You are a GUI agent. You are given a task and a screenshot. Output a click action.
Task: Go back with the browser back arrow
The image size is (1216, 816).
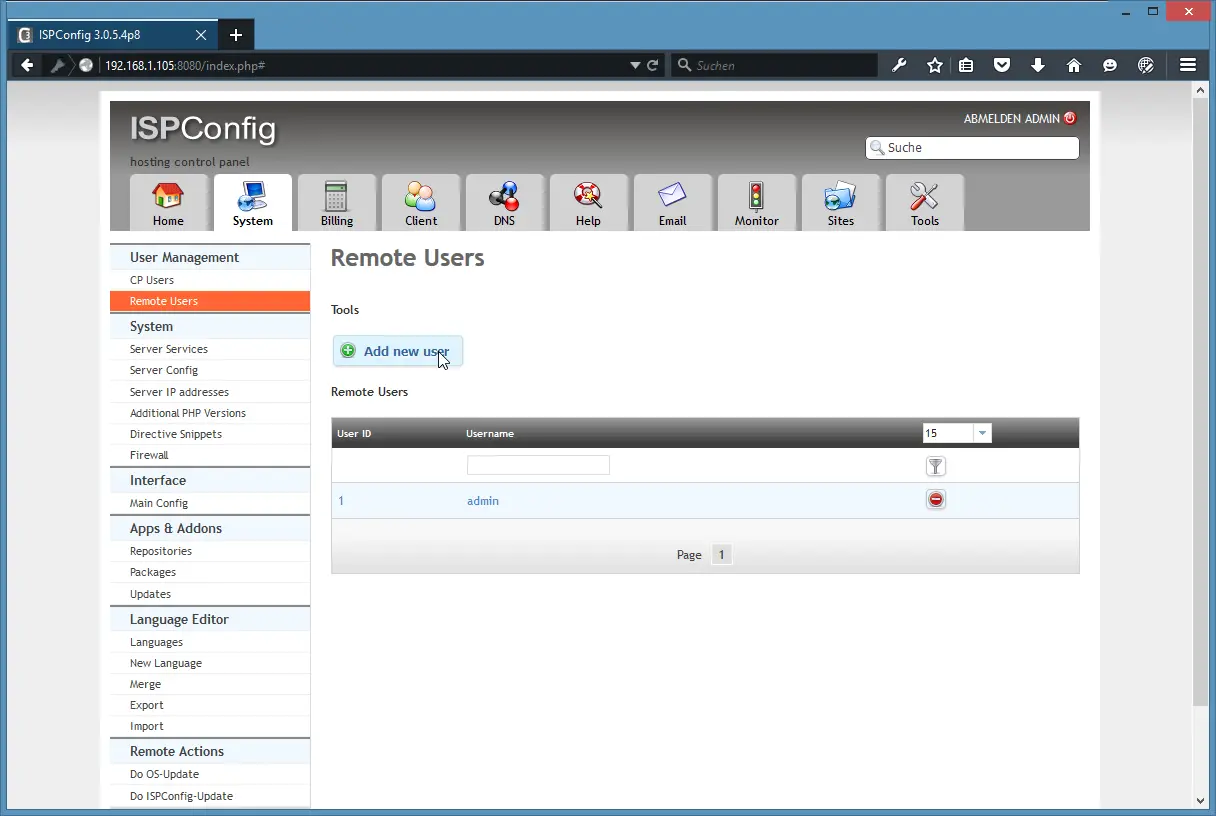coord(28,65)
